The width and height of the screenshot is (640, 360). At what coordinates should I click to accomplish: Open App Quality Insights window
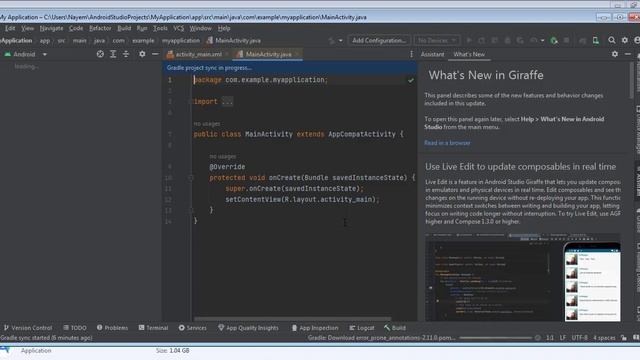tap(248, 328)
